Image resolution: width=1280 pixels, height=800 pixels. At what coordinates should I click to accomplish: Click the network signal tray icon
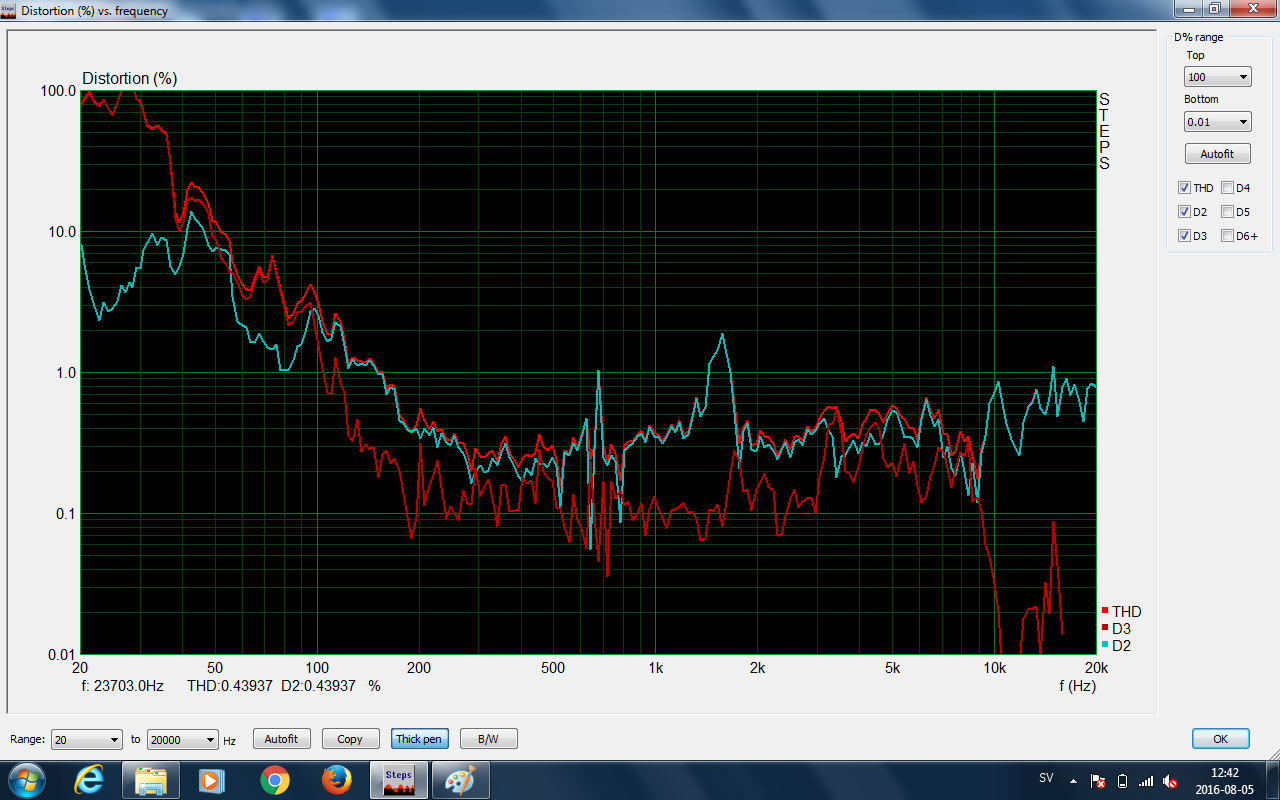coord(1146,781)
